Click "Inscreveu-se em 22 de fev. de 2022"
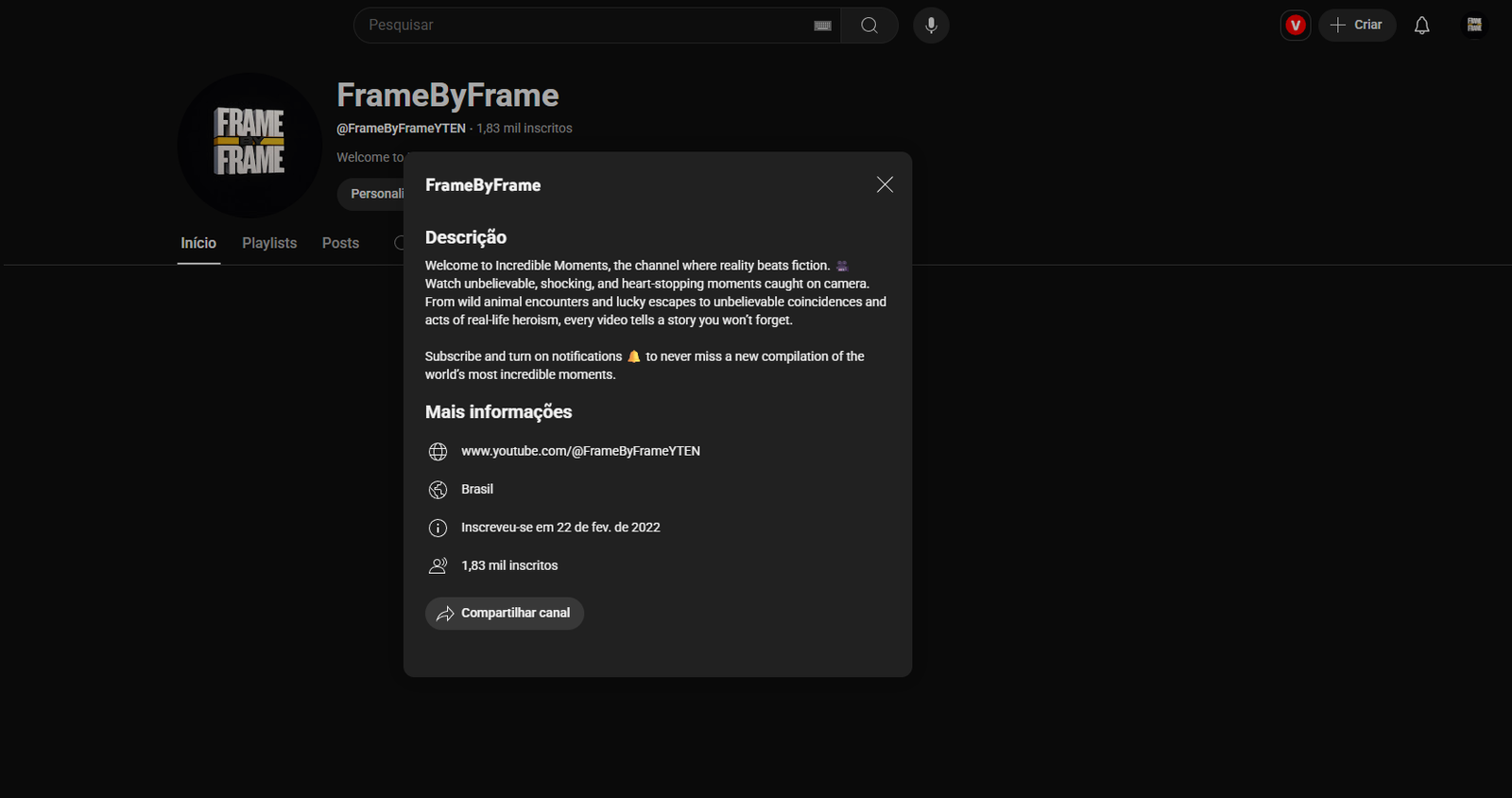This screenshot has height=798, width=1512. click(560, 528)
